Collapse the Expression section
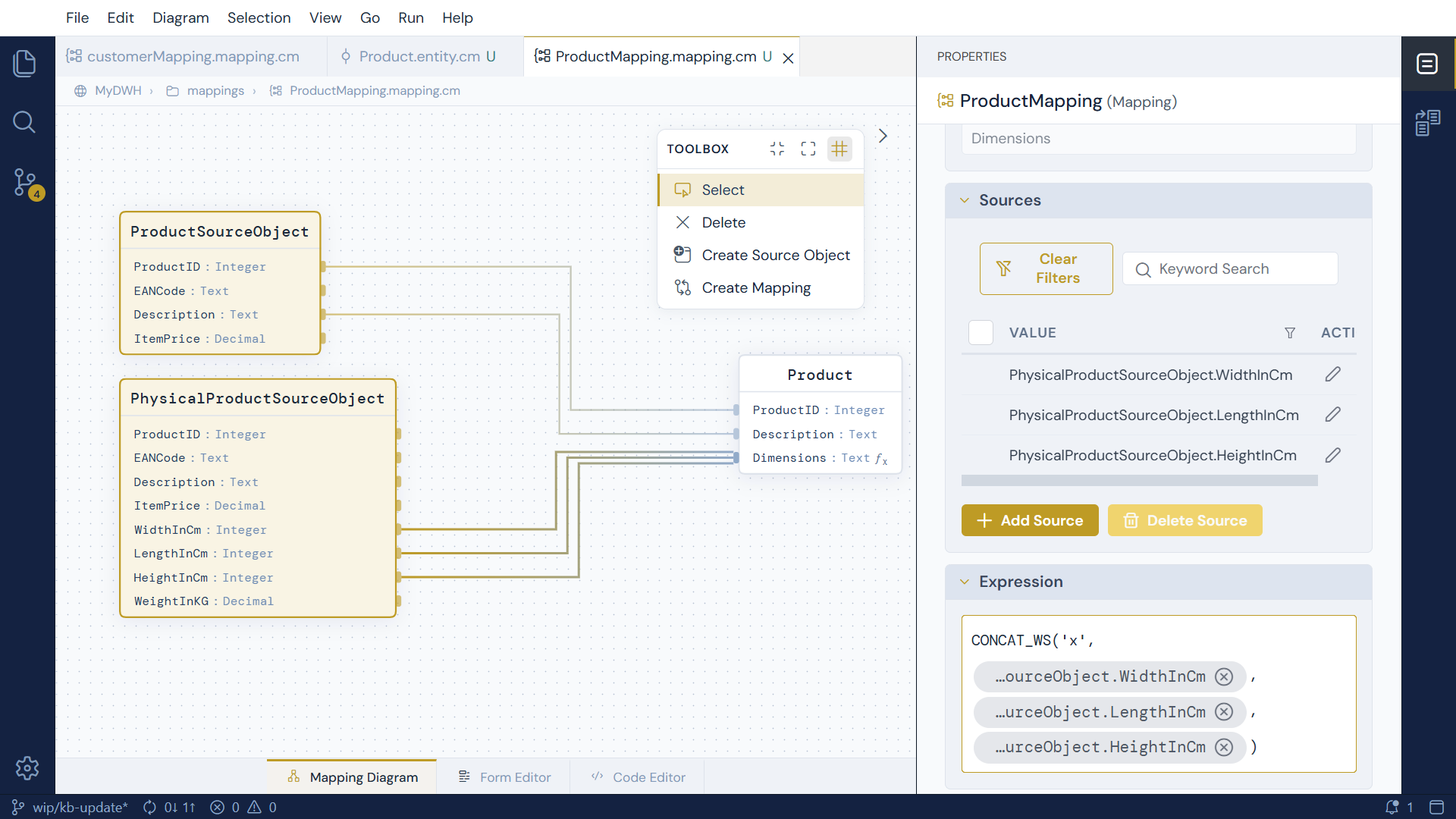Screen dimensions: 1456x819 tap(965, 582)
